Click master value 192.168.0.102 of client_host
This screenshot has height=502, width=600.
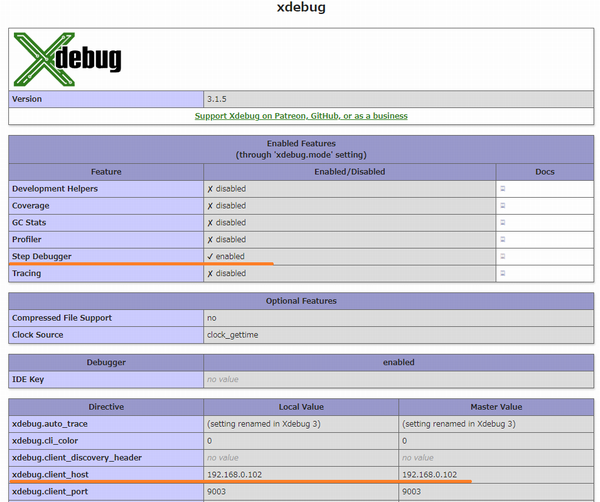429,474
